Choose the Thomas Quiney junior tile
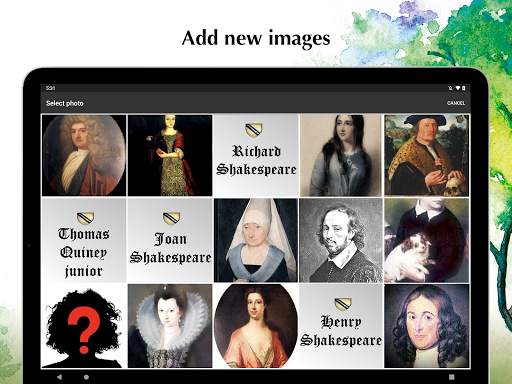Viewport: 512px width, 384px height. (x=84, y=240)
